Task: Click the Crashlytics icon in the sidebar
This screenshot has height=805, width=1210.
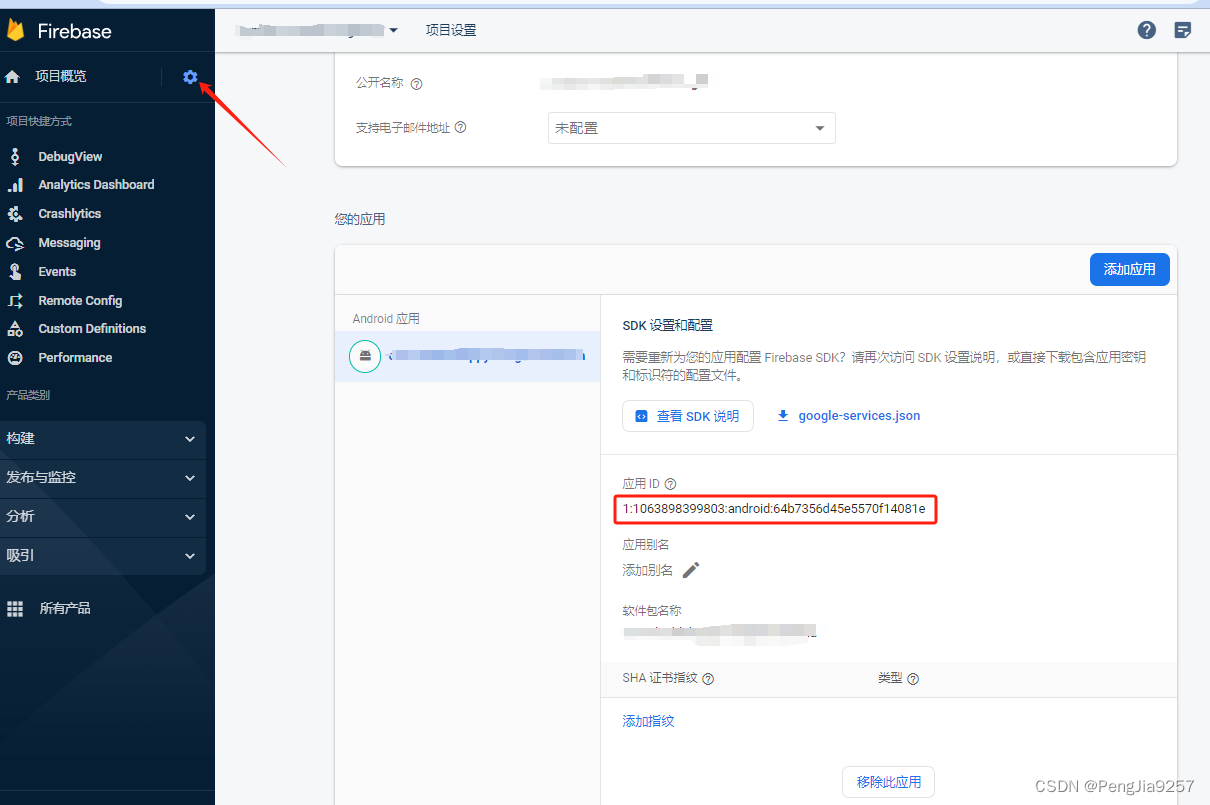Action: coord(15,214)
